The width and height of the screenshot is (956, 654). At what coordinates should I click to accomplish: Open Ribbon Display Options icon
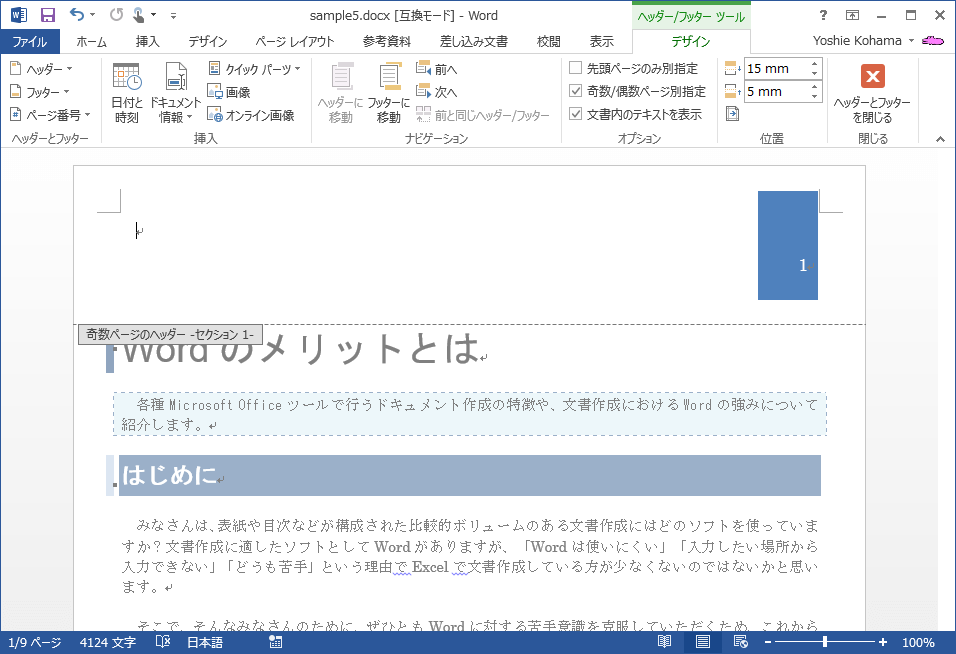coord(852,15)
